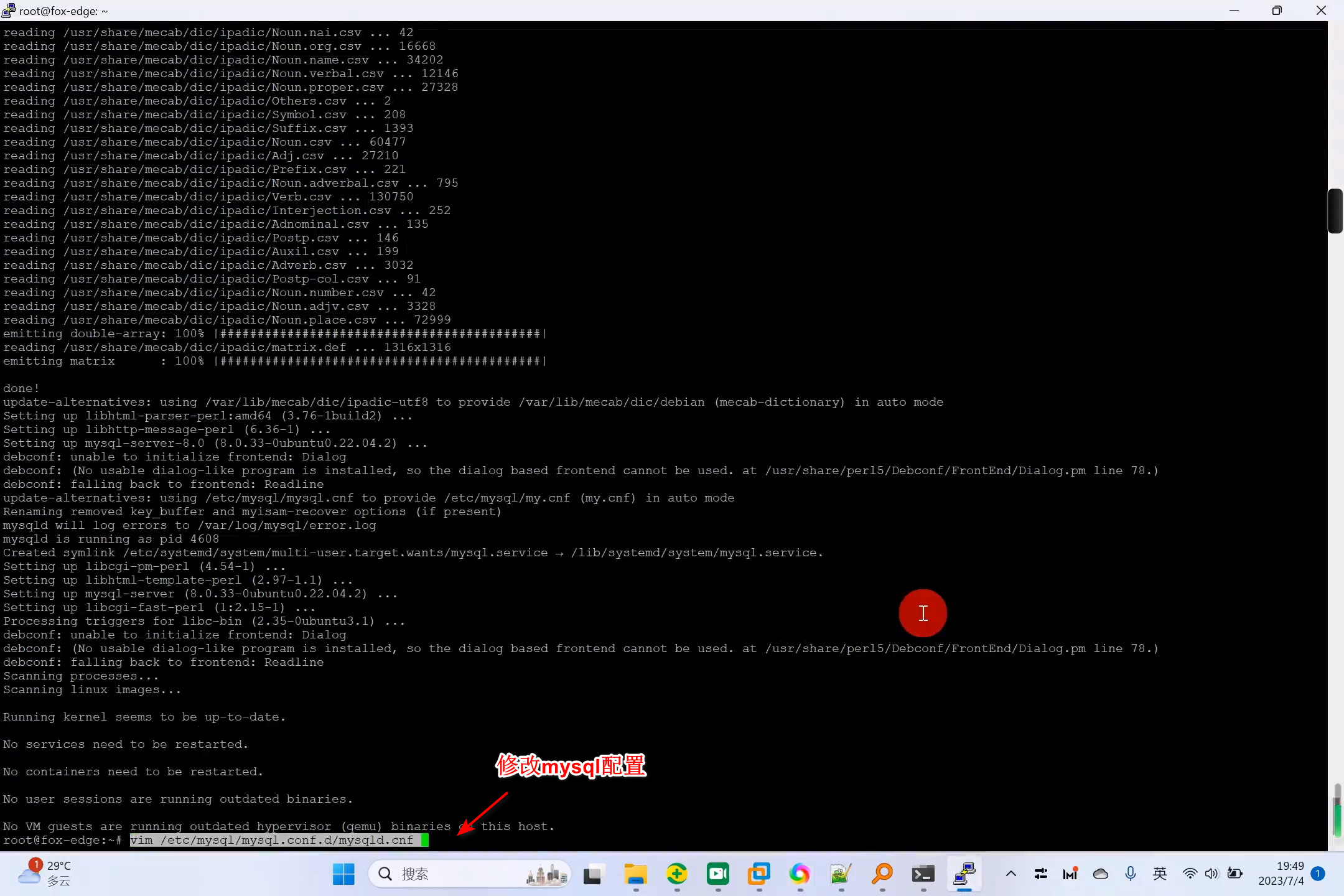Open the cloud sync tray icon
Image resolution: width=1344 pixels, height=896 pixels.
click(x=1100, y=874)
